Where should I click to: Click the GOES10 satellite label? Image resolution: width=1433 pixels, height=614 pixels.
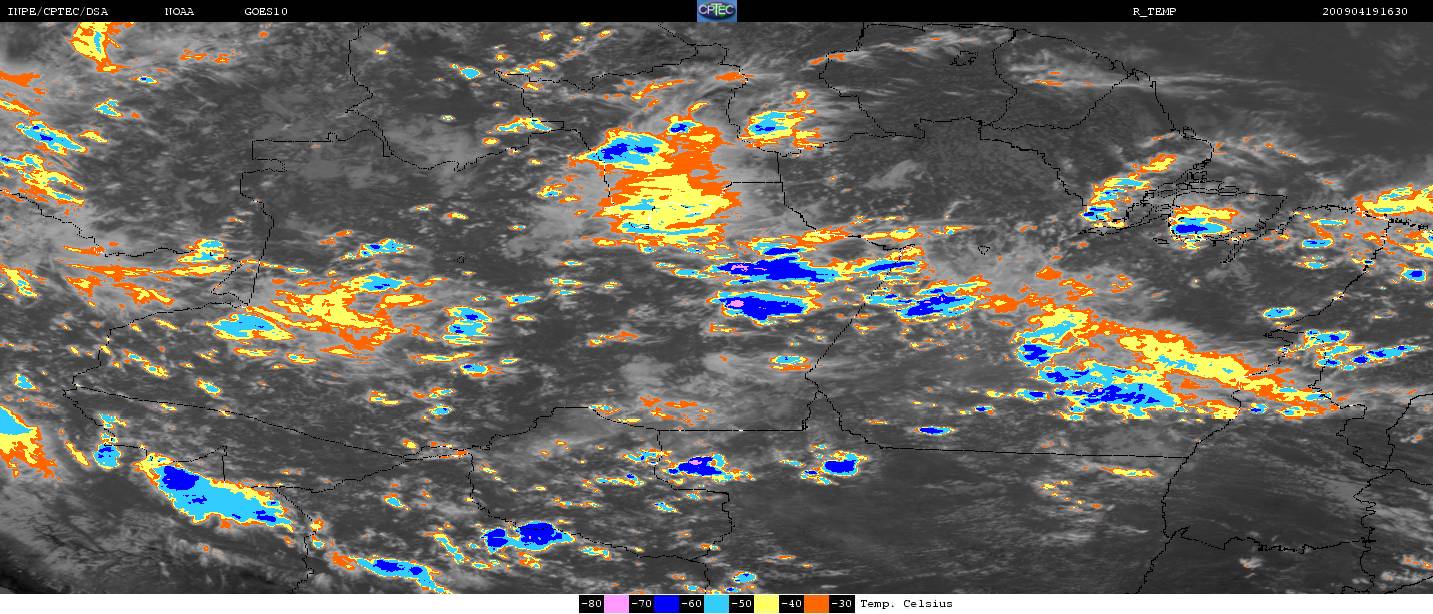coord(265,12)
